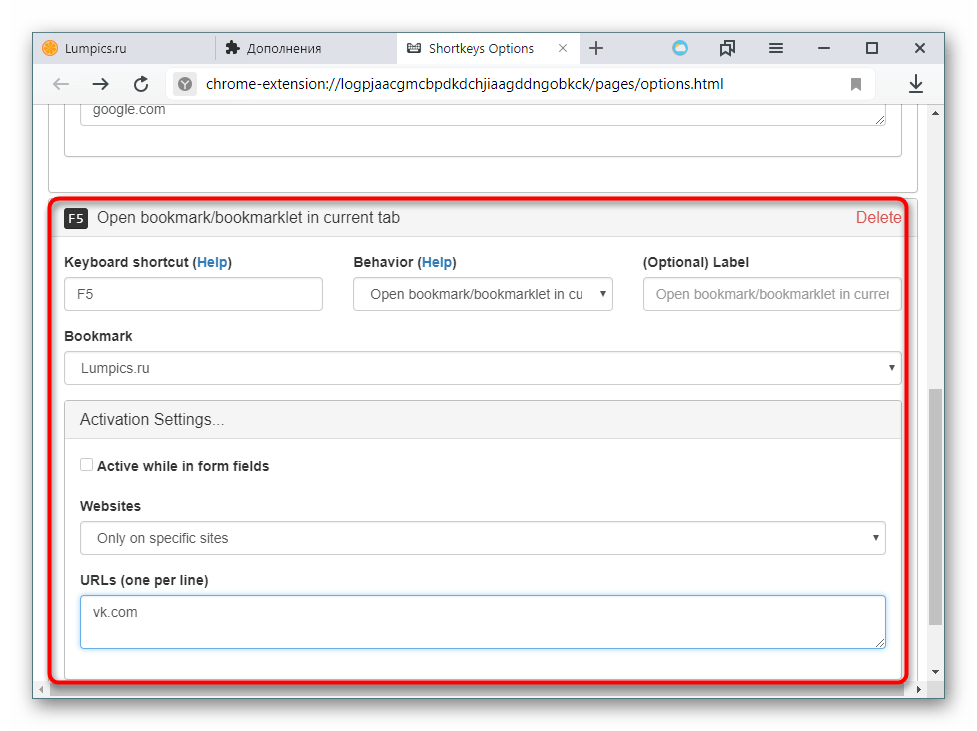
Task: Reload the page with the refresh icon
Action: tap(141, 84)
